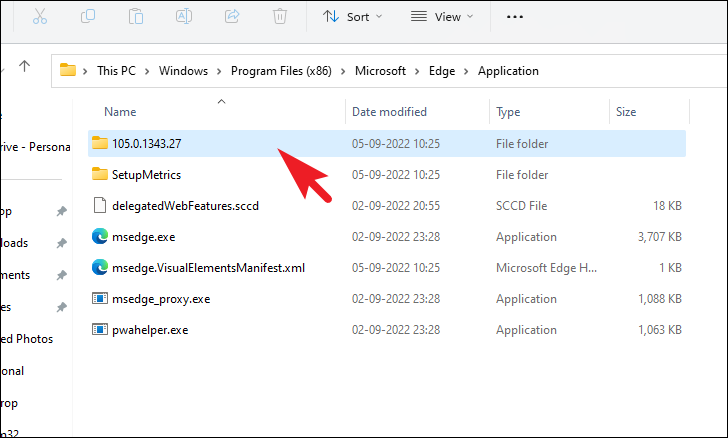Open Documents in sidebar

(15, 275)
